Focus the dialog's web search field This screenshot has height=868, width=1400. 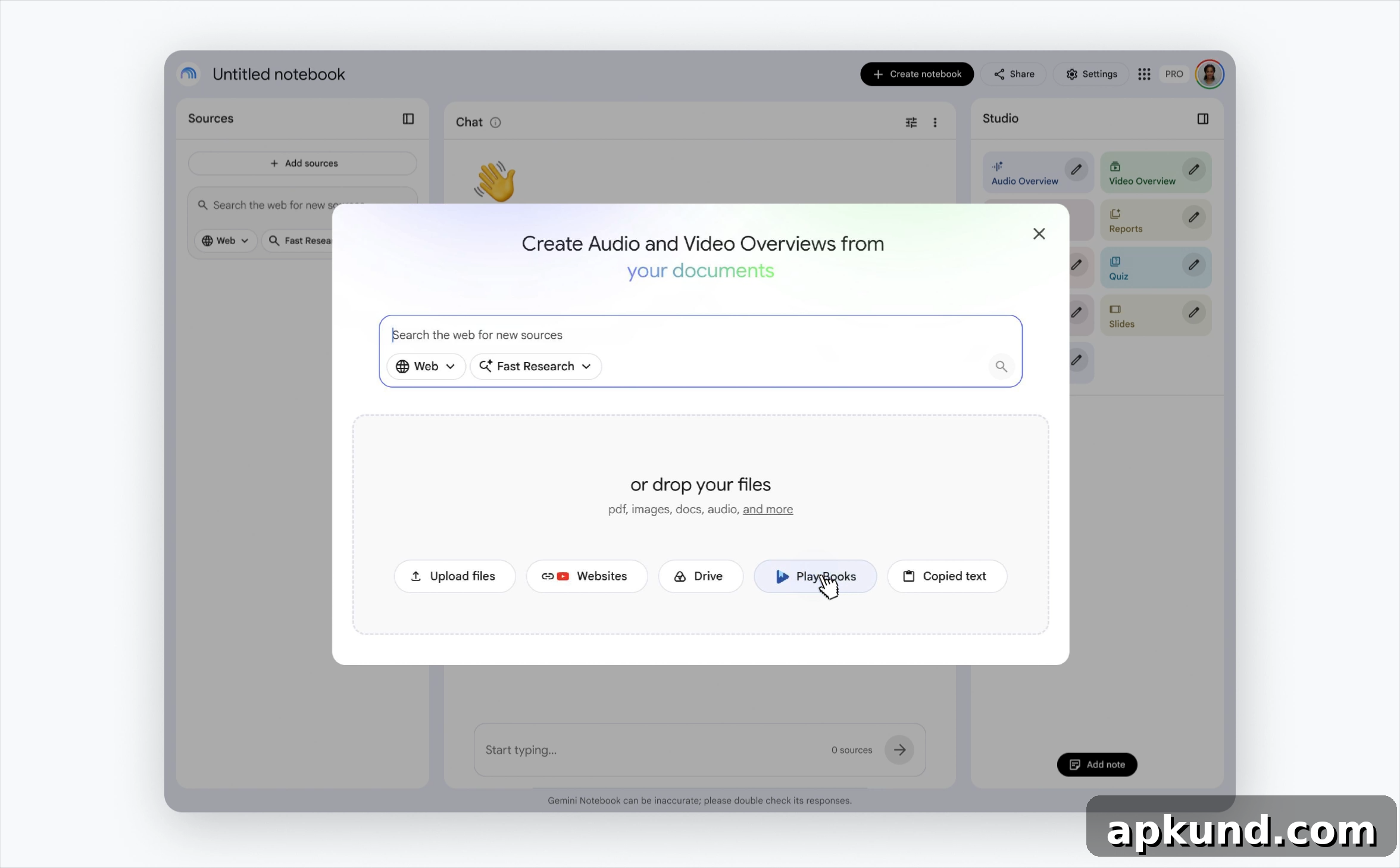pyautogui.click(x=700, y=335)
